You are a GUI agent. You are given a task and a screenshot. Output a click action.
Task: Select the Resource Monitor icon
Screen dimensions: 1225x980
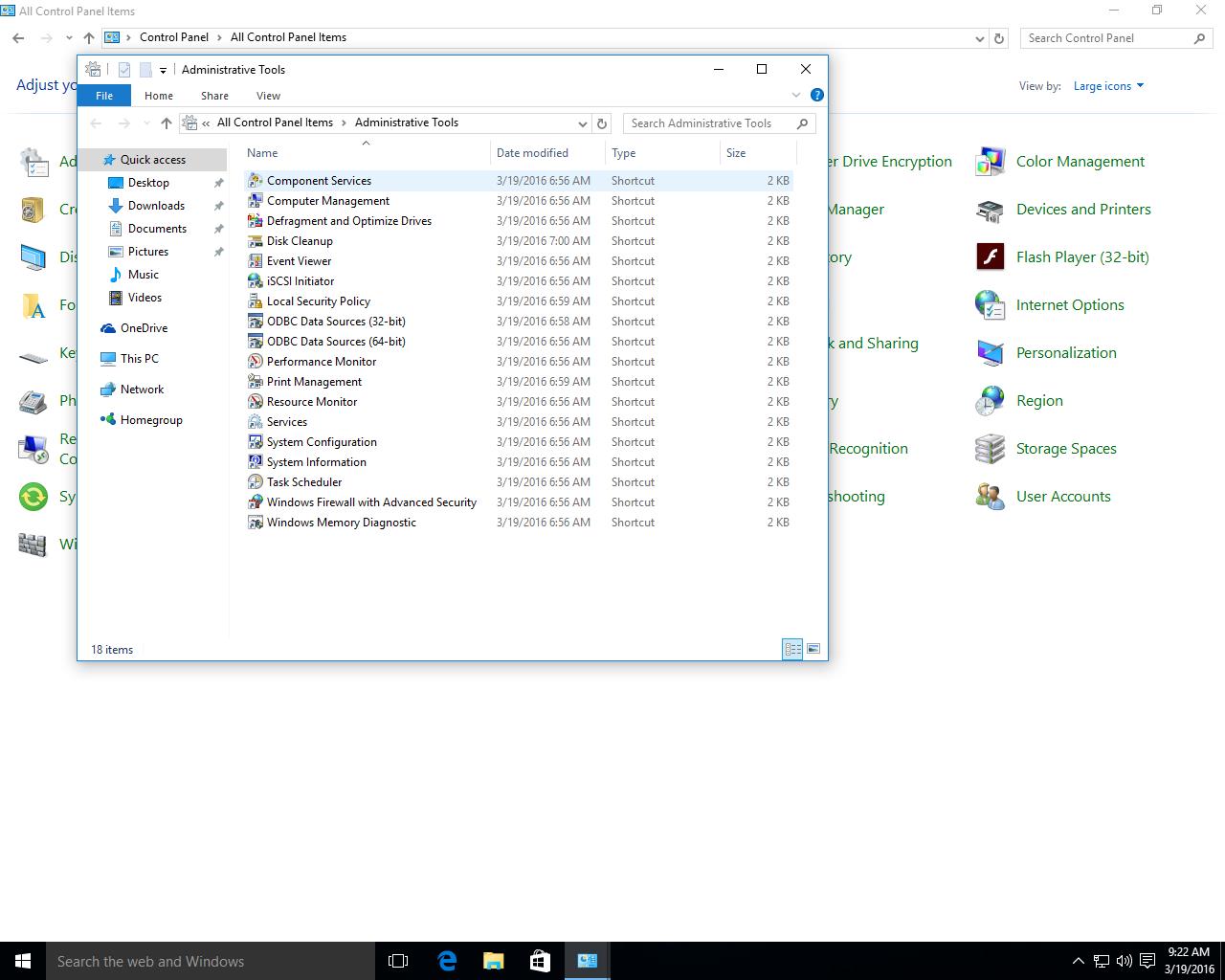[x=255, y=401]
